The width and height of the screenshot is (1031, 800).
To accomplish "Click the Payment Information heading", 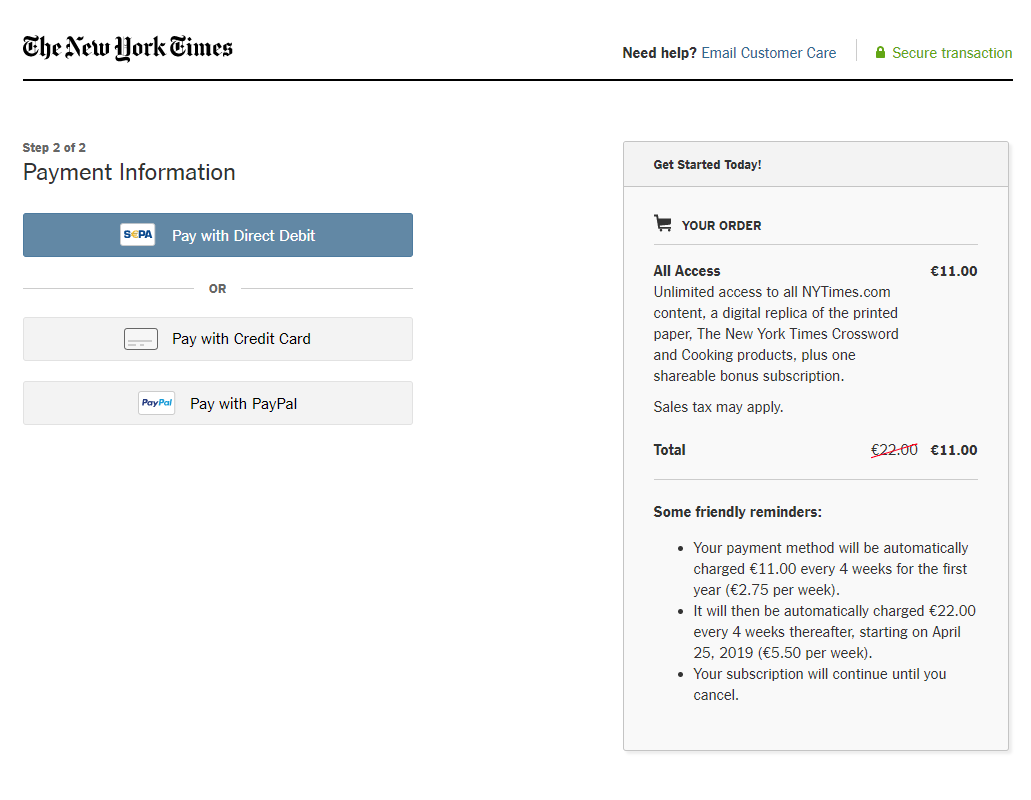I will [129, 172].
